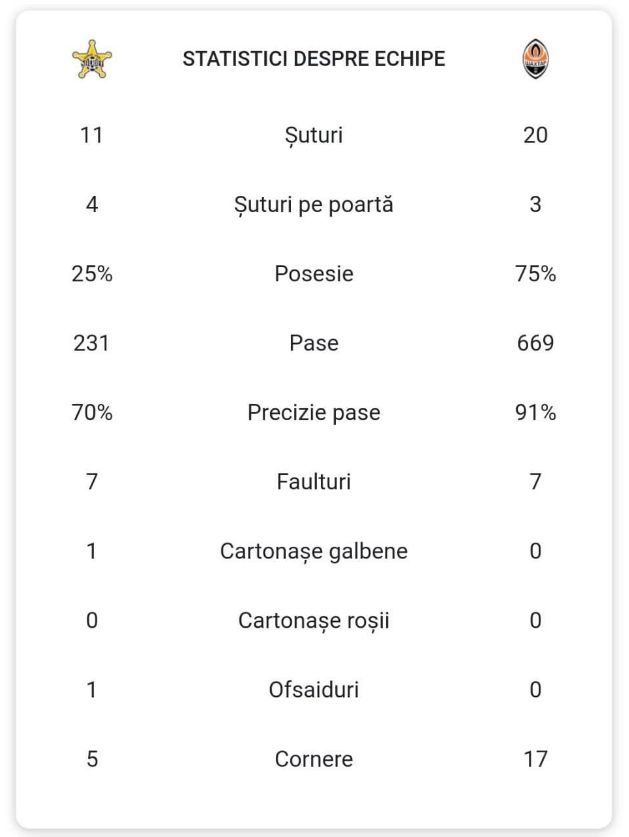Click the orange and black shield team logo
This screenshot has width=629, height=837.
click(535, 60)
